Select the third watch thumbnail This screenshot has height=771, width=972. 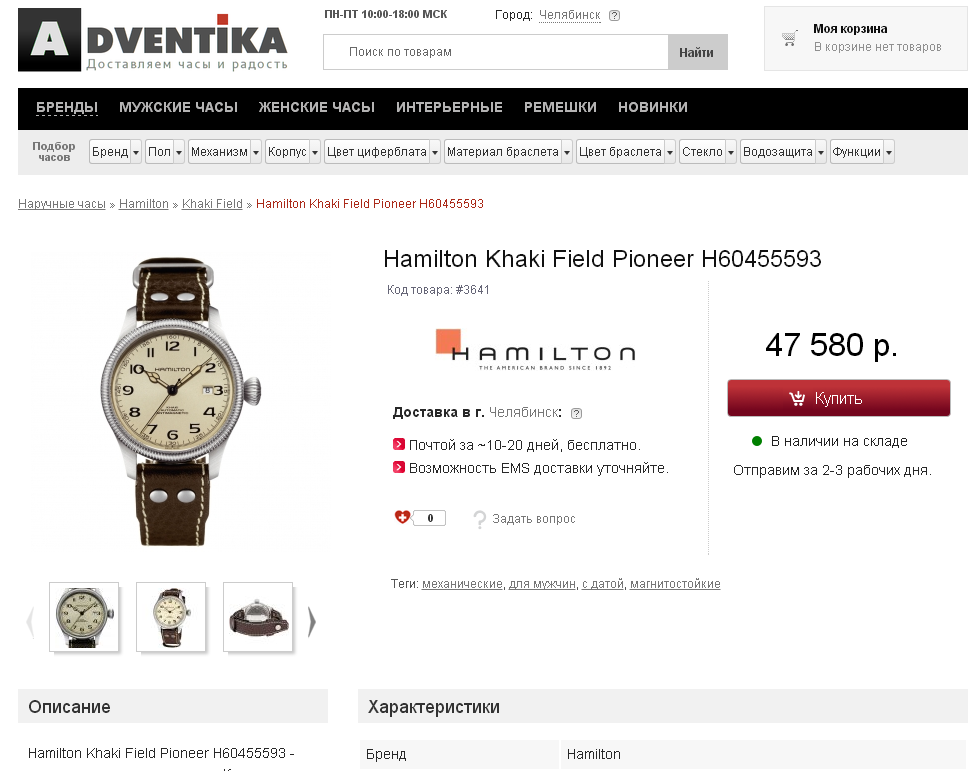point(258,617)
